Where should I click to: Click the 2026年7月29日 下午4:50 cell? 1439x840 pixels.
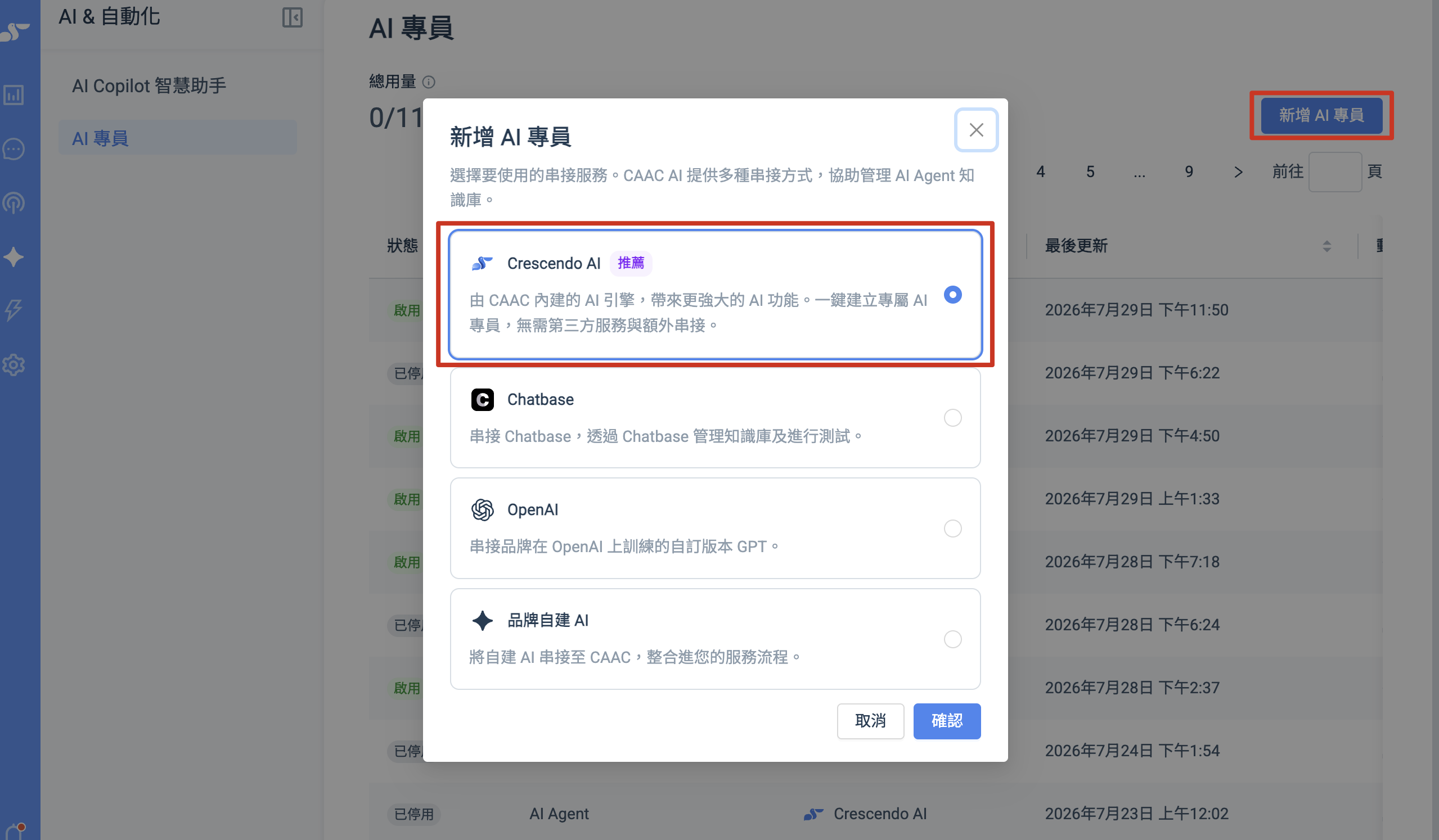[1132, 436]
